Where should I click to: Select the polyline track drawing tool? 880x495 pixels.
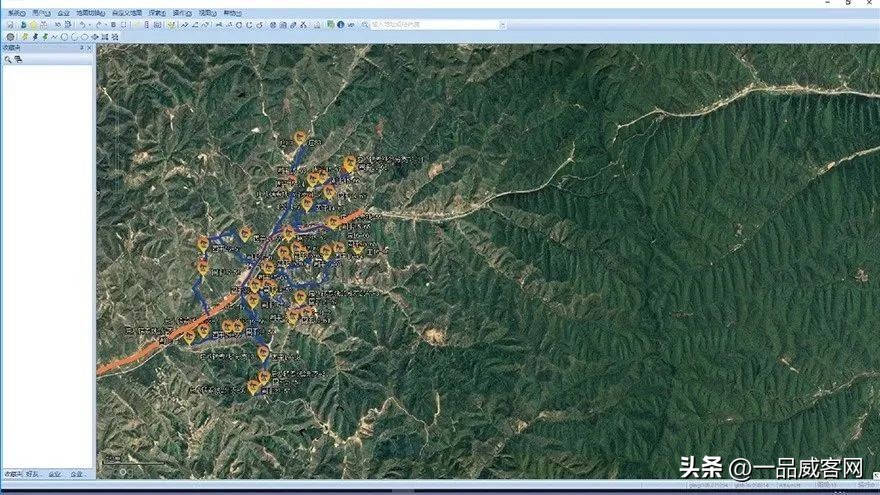[54, 36]
